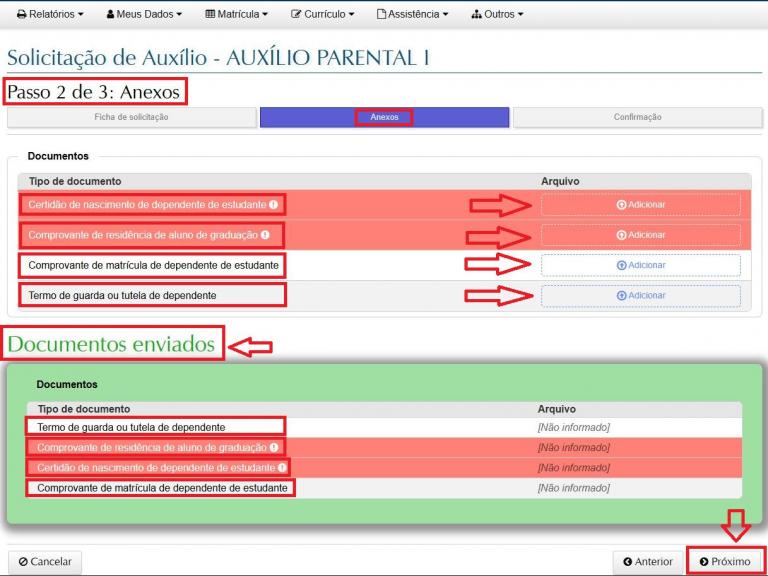Select the Anexos step tab
The width and height of the screenshot is (768, 576).
click(384, 117)
